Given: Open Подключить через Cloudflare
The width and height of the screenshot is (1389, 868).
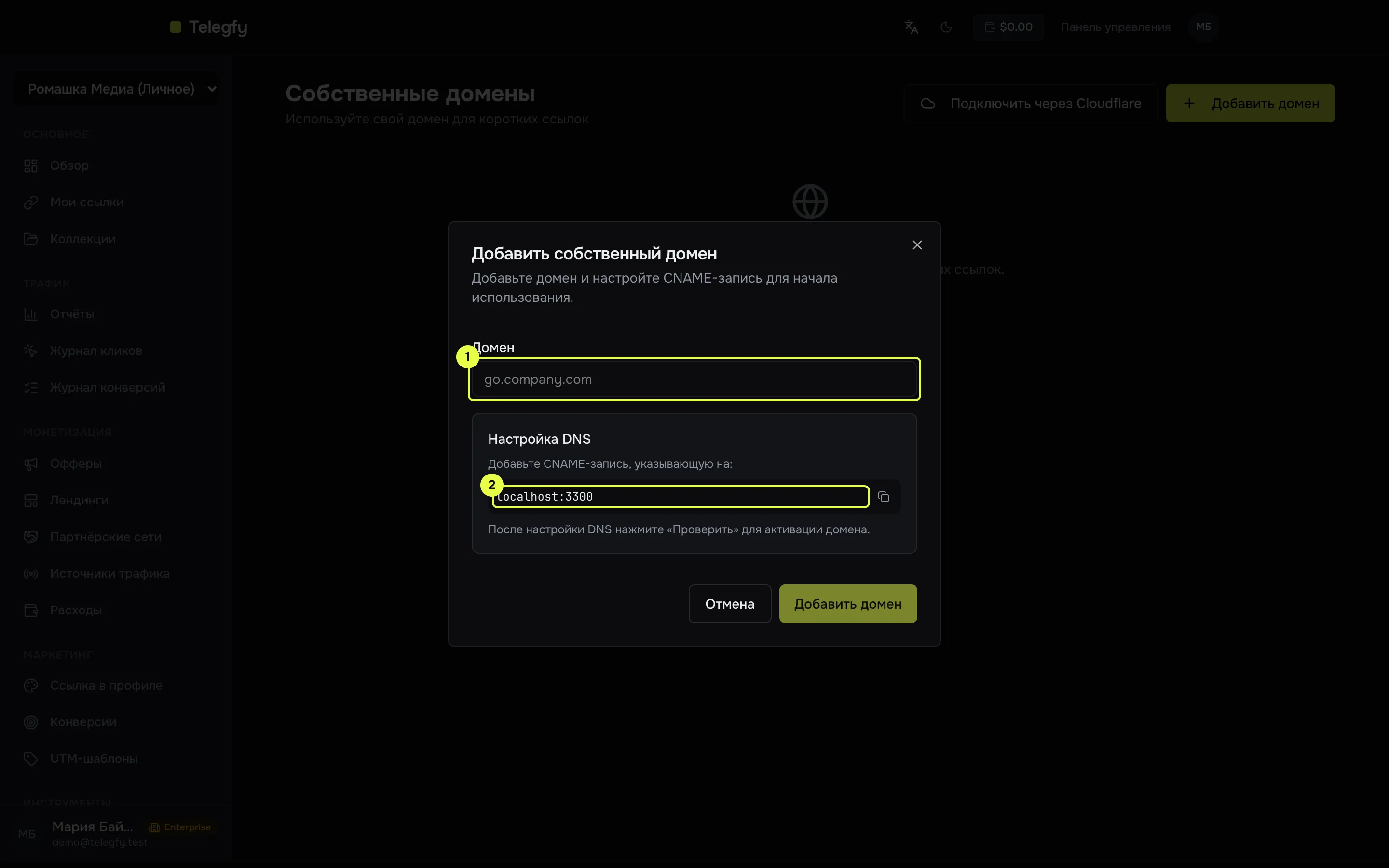Looking at the screenshot, I should (1031, 103).
